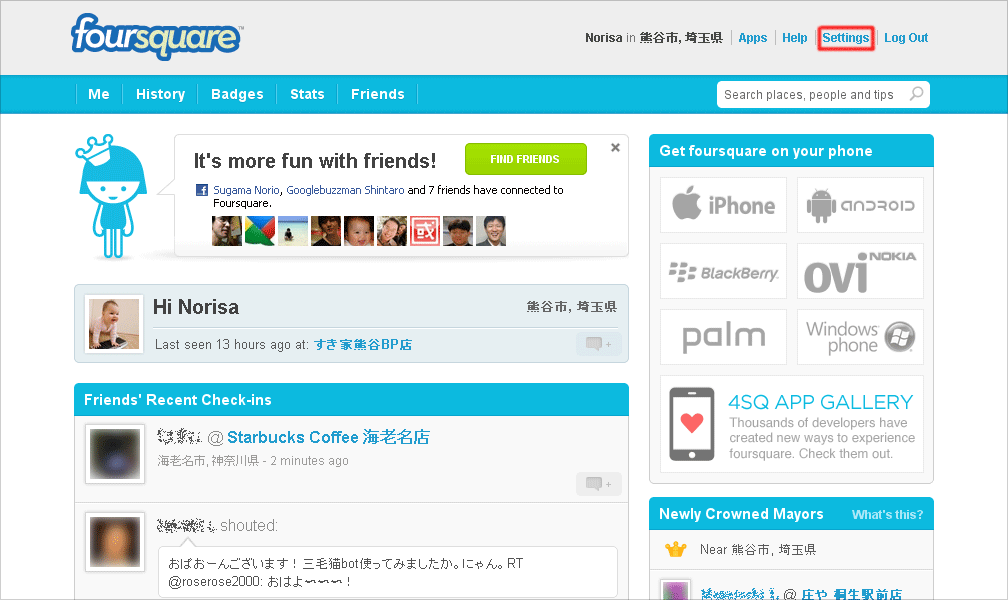1008x600 pixels.
Task: Open the History tab
Action: 160,94
